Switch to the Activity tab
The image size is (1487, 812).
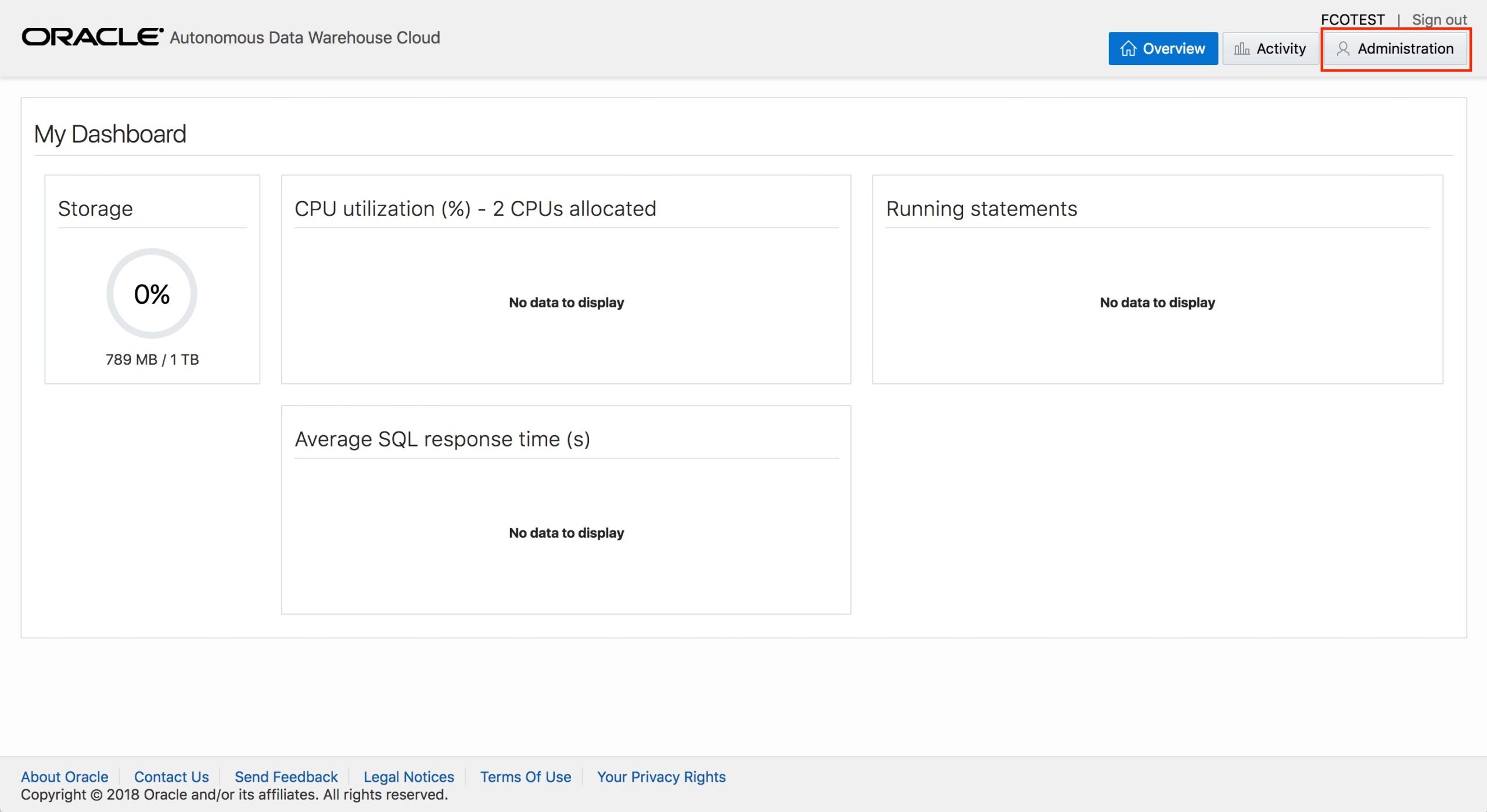click(1270, 49)
